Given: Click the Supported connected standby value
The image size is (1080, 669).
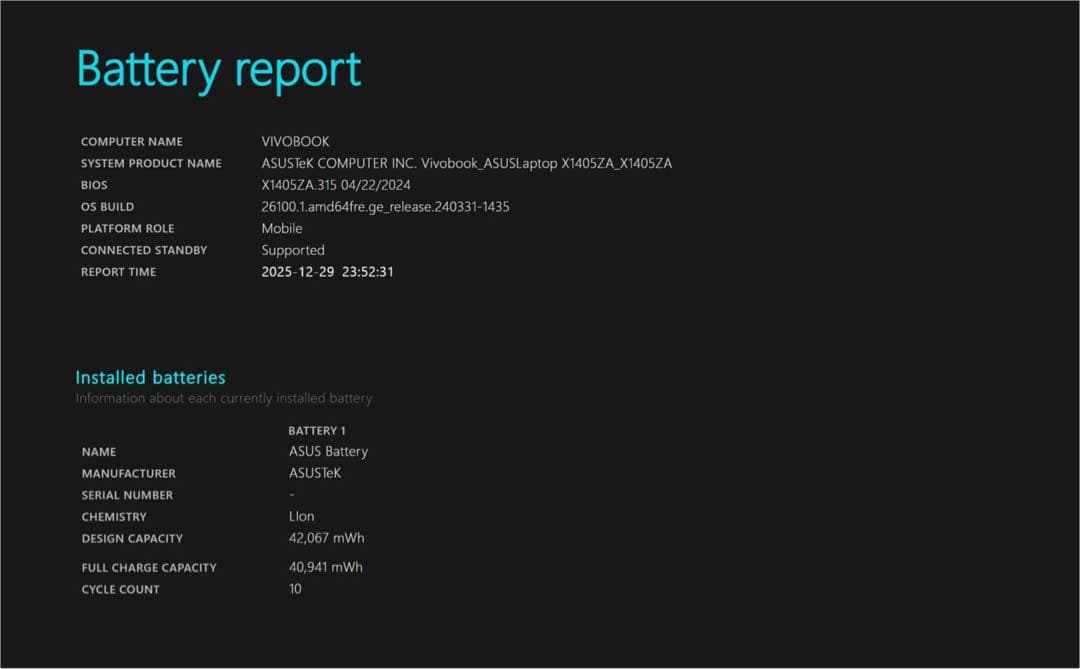Looking at the screenshot, I should (293, 250).
